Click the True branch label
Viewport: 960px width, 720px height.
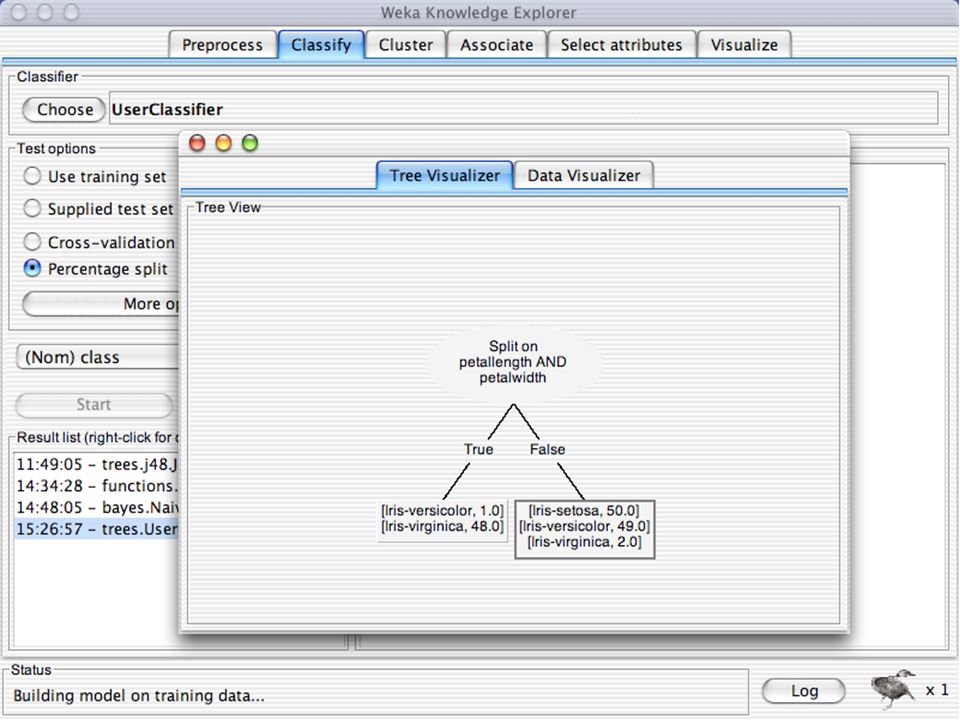pyautogui.click(x=478, y=449)
